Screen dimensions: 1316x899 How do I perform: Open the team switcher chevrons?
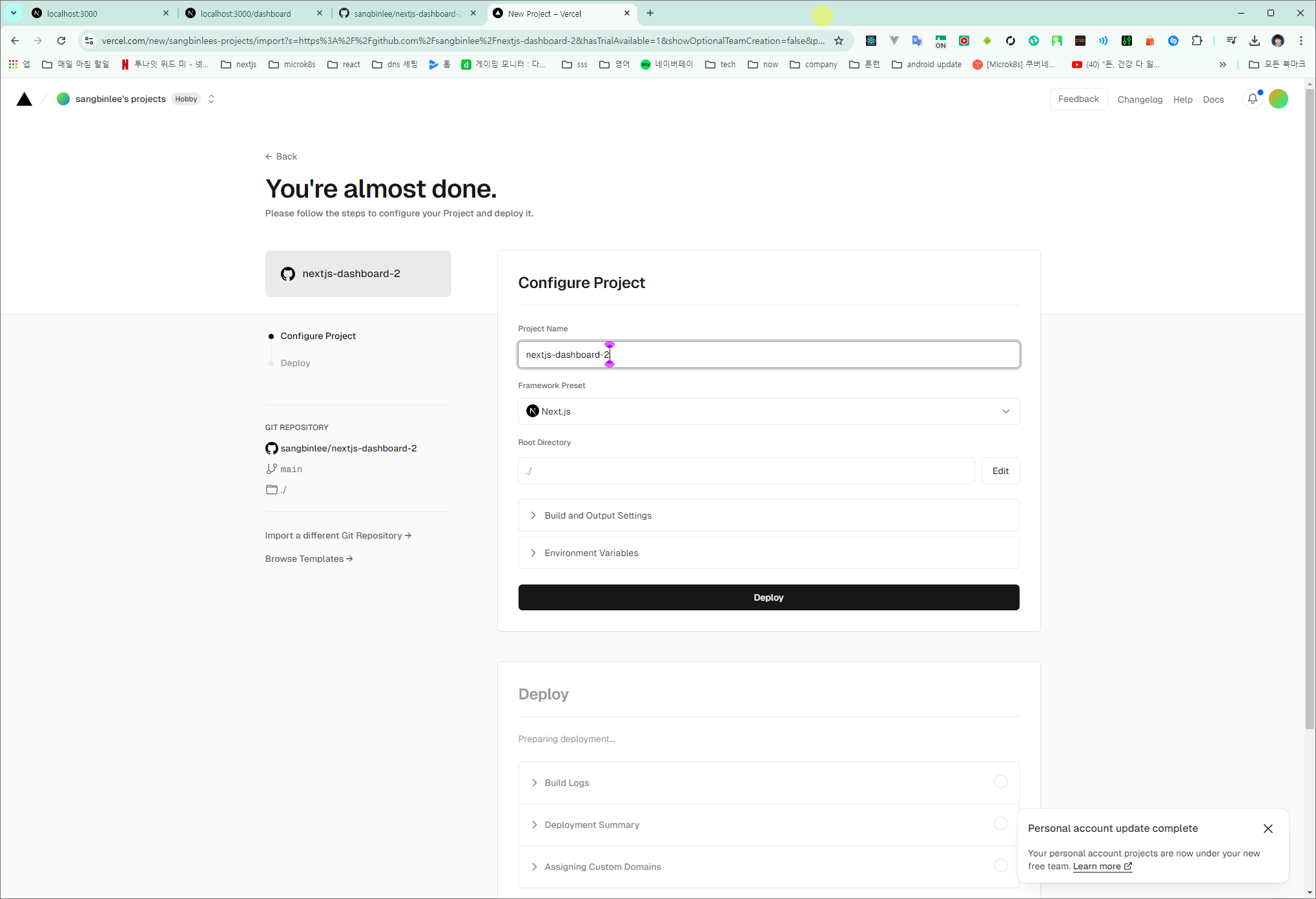click(211, 99)
